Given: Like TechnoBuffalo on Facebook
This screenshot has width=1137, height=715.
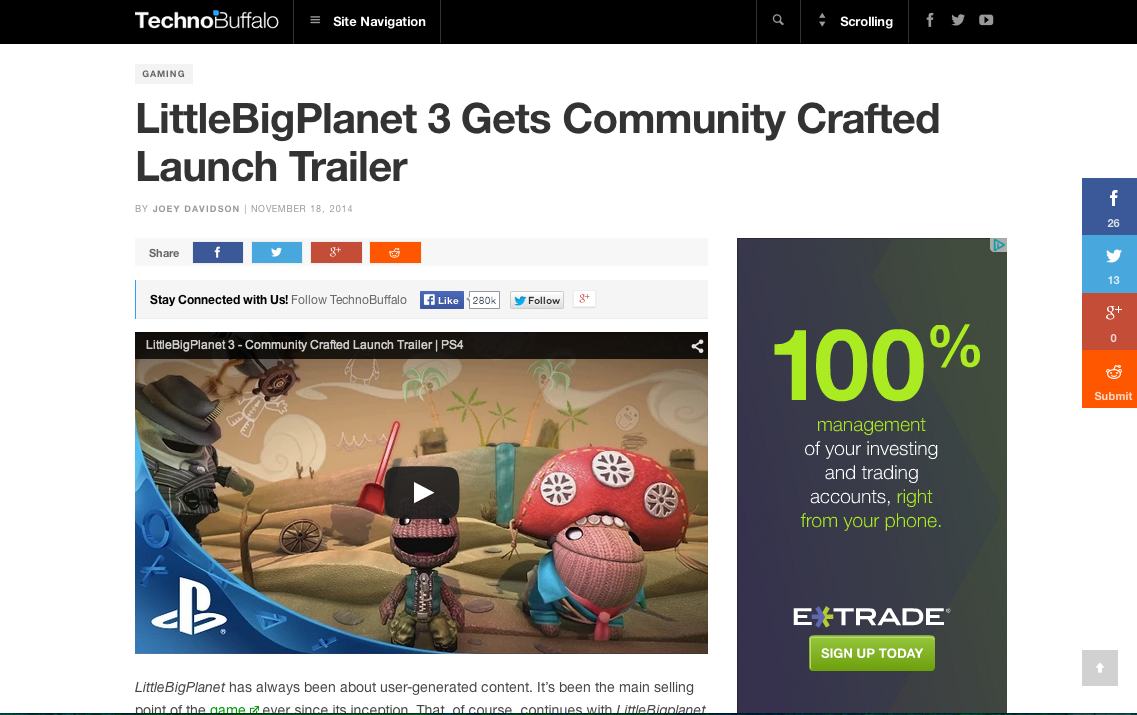Looking at the screenshot, I should pos(442,300).
